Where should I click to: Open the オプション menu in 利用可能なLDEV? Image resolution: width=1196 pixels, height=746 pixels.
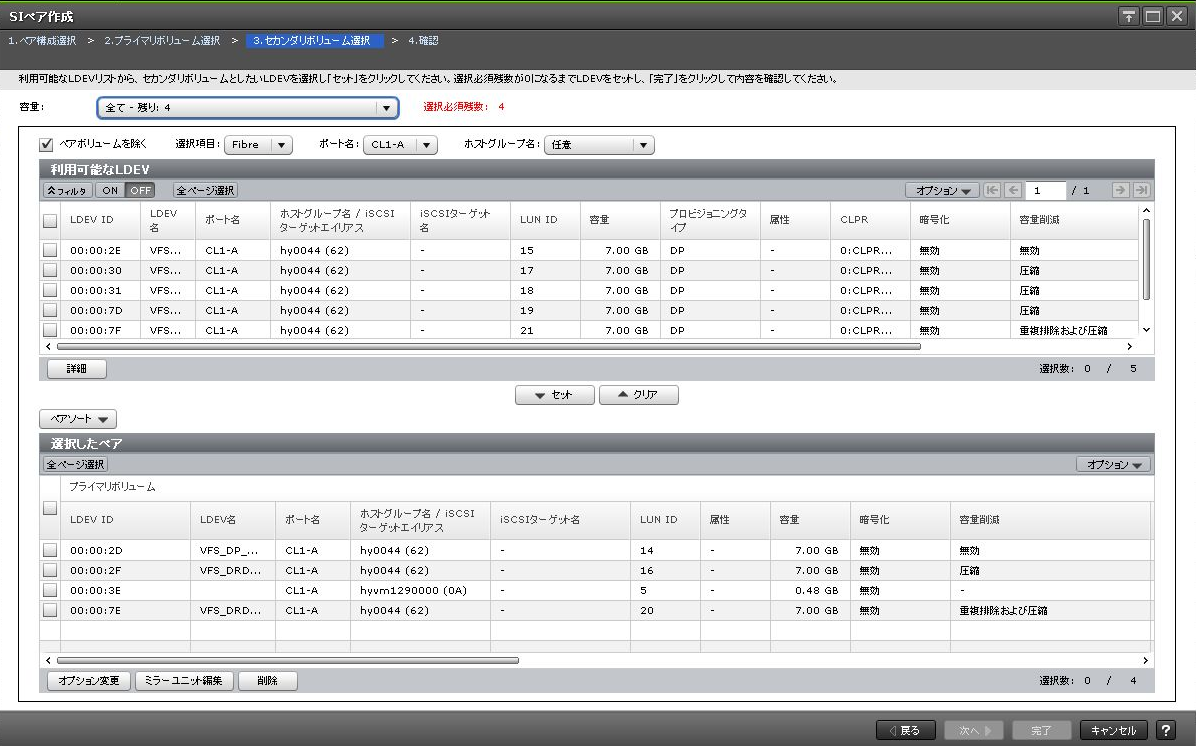[x=942, y=190]
